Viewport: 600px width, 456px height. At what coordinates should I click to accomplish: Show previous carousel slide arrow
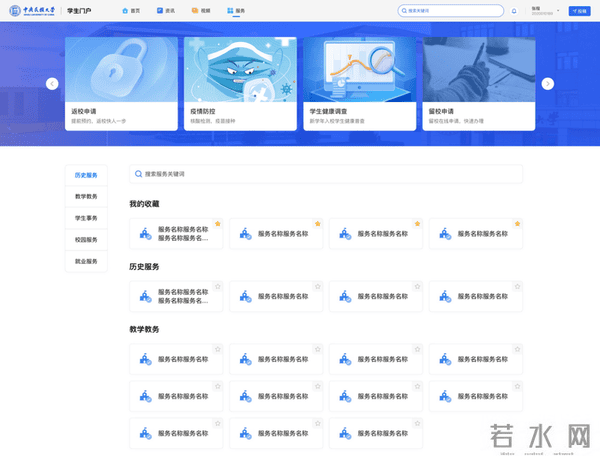click(52, 84)
